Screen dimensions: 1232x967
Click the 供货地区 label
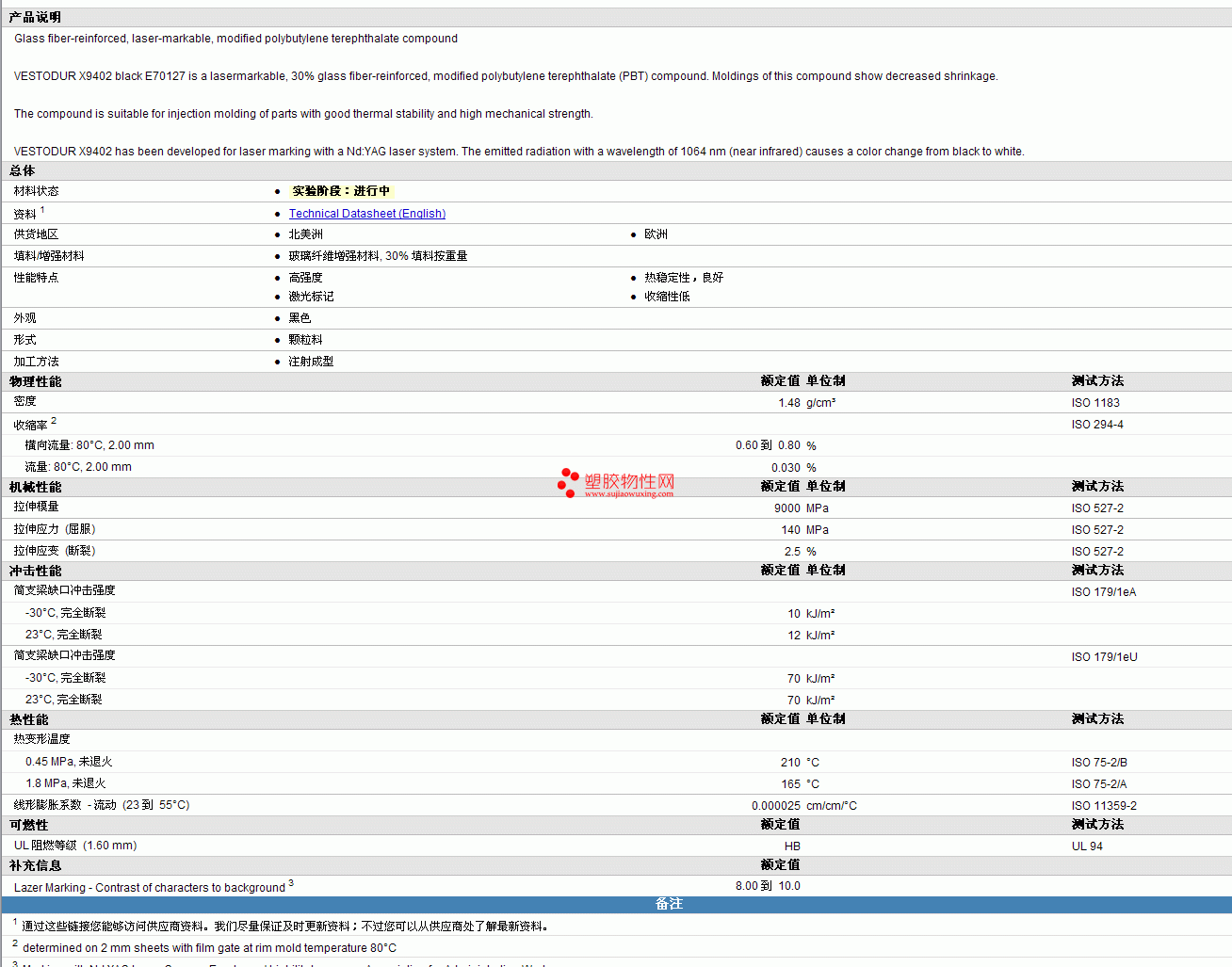pyautogui.click(x=36, y=234)
